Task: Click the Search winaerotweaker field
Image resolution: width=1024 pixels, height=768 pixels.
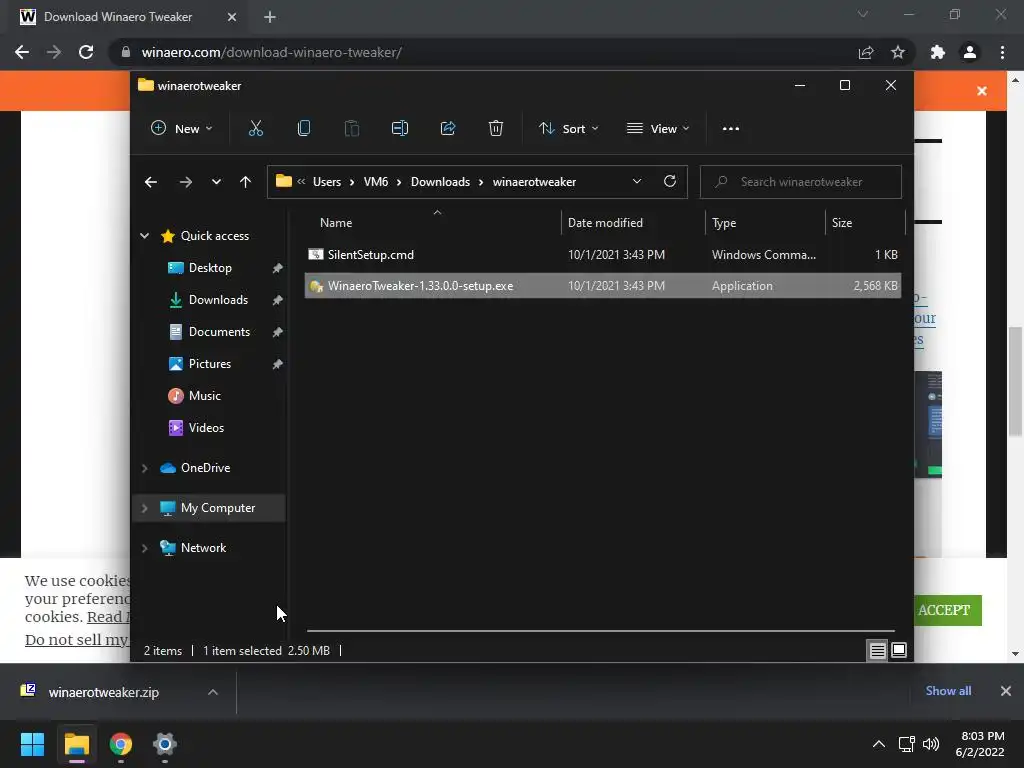Action: [x=801, y=182]
